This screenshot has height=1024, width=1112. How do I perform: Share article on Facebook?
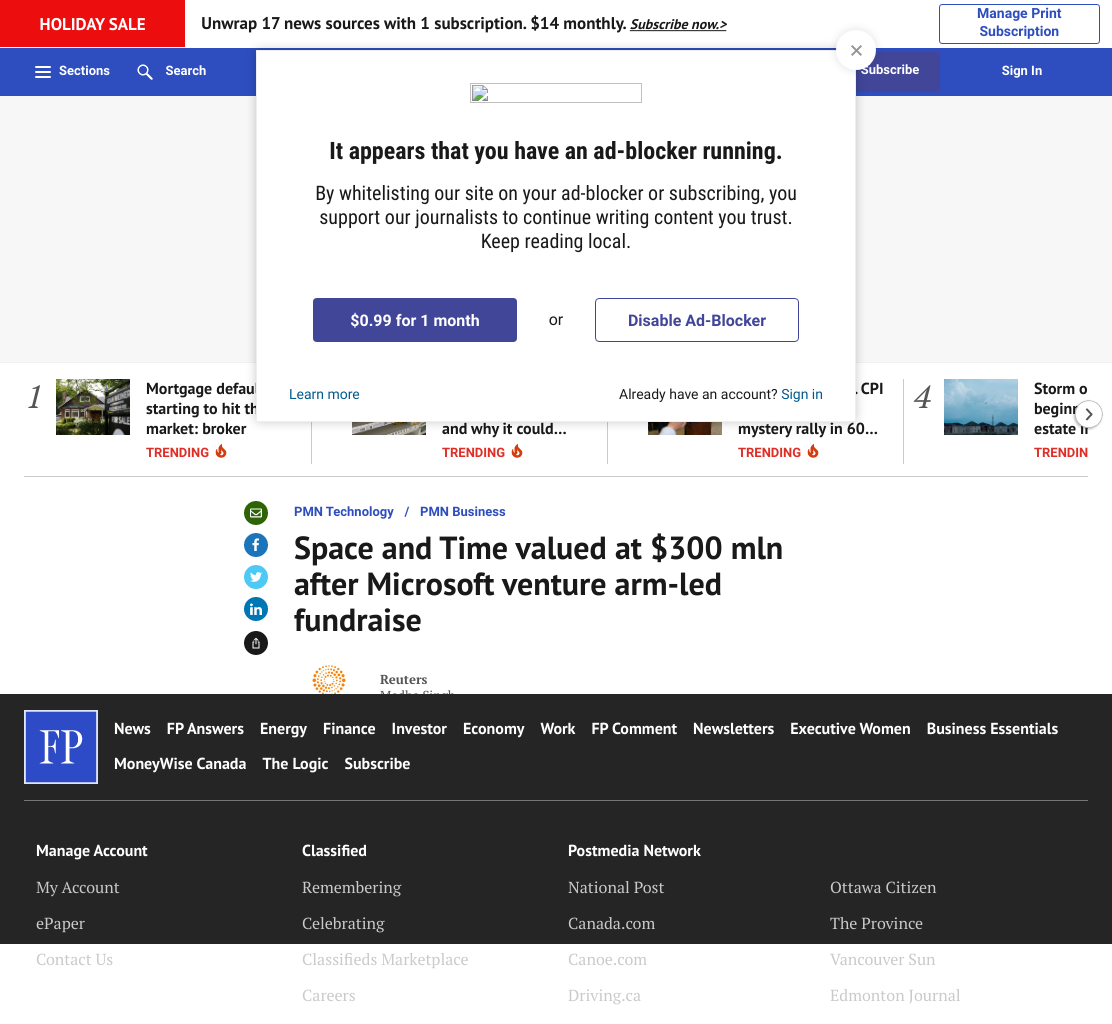256,545
